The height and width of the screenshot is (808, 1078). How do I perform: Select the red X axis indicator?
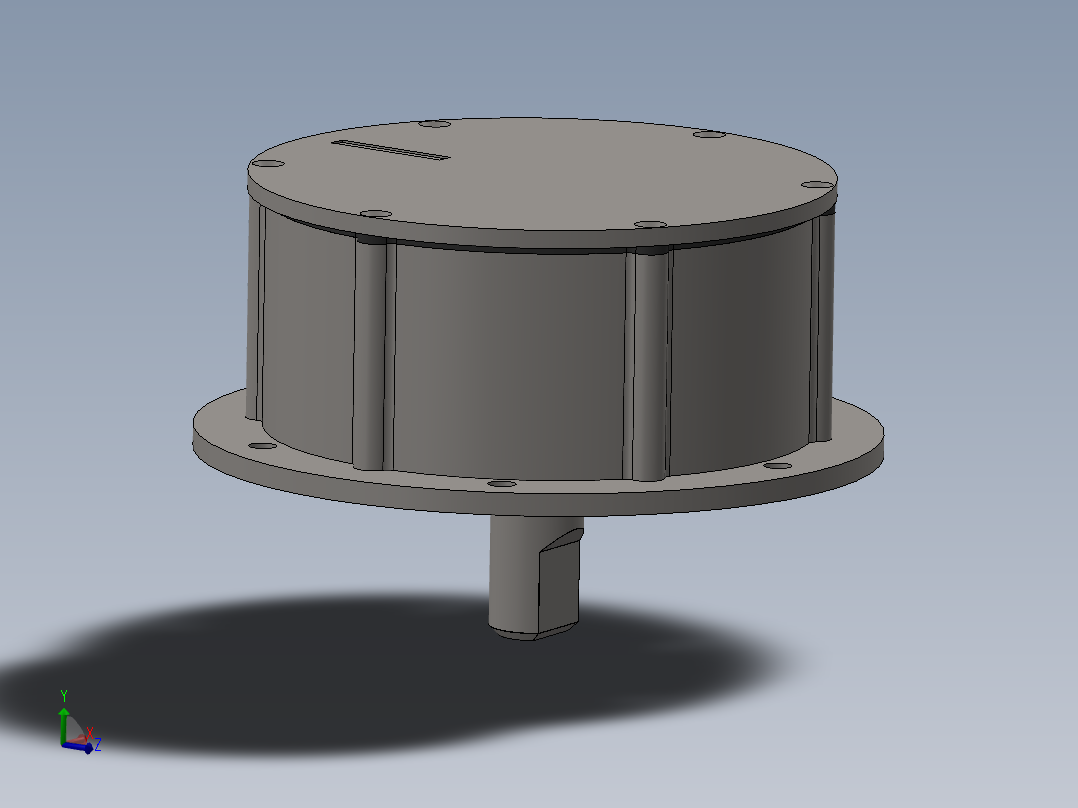pos(91,734)
